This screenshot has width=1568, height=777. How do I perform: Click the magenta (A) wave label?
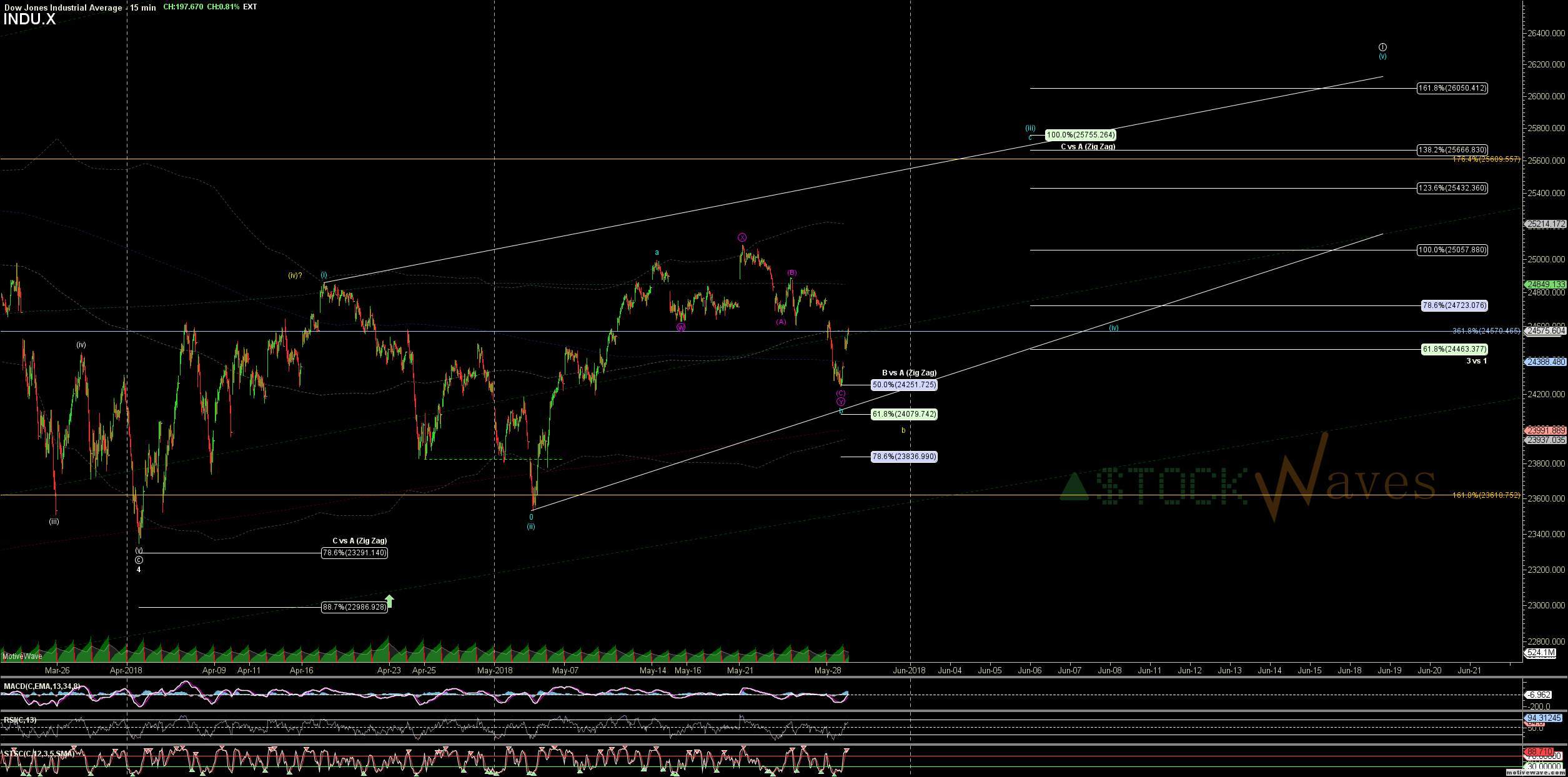tap(781, 322)
